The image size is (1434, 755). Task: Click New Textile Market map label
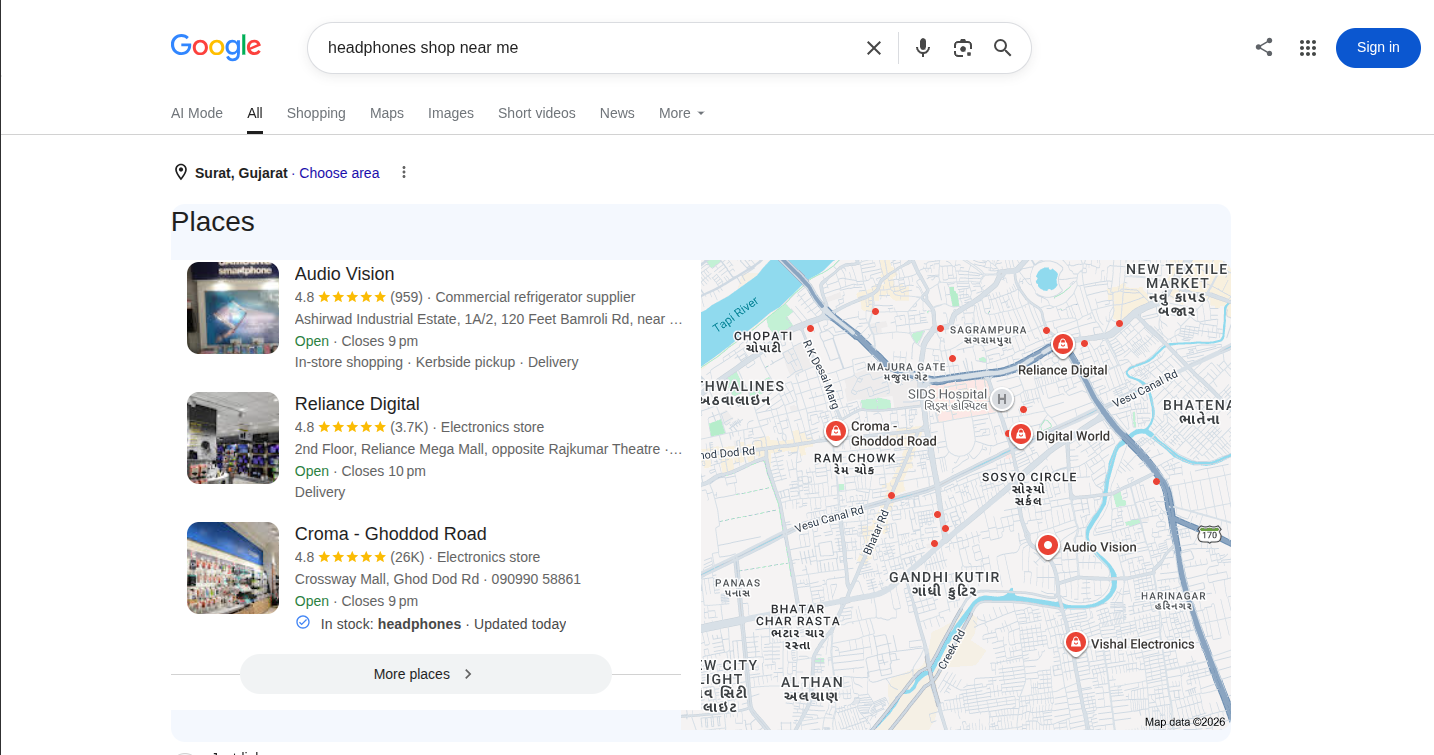(x=1177, y=290)
